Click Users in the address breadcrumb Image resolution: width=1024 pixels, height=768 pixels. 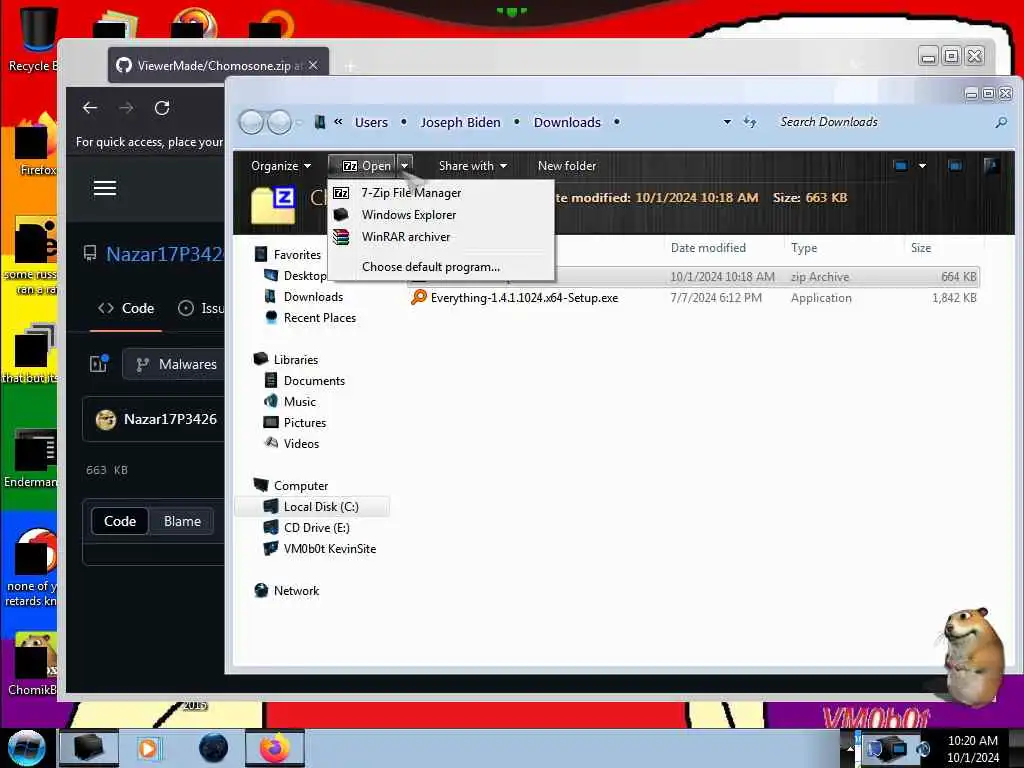tap(371, 122)
